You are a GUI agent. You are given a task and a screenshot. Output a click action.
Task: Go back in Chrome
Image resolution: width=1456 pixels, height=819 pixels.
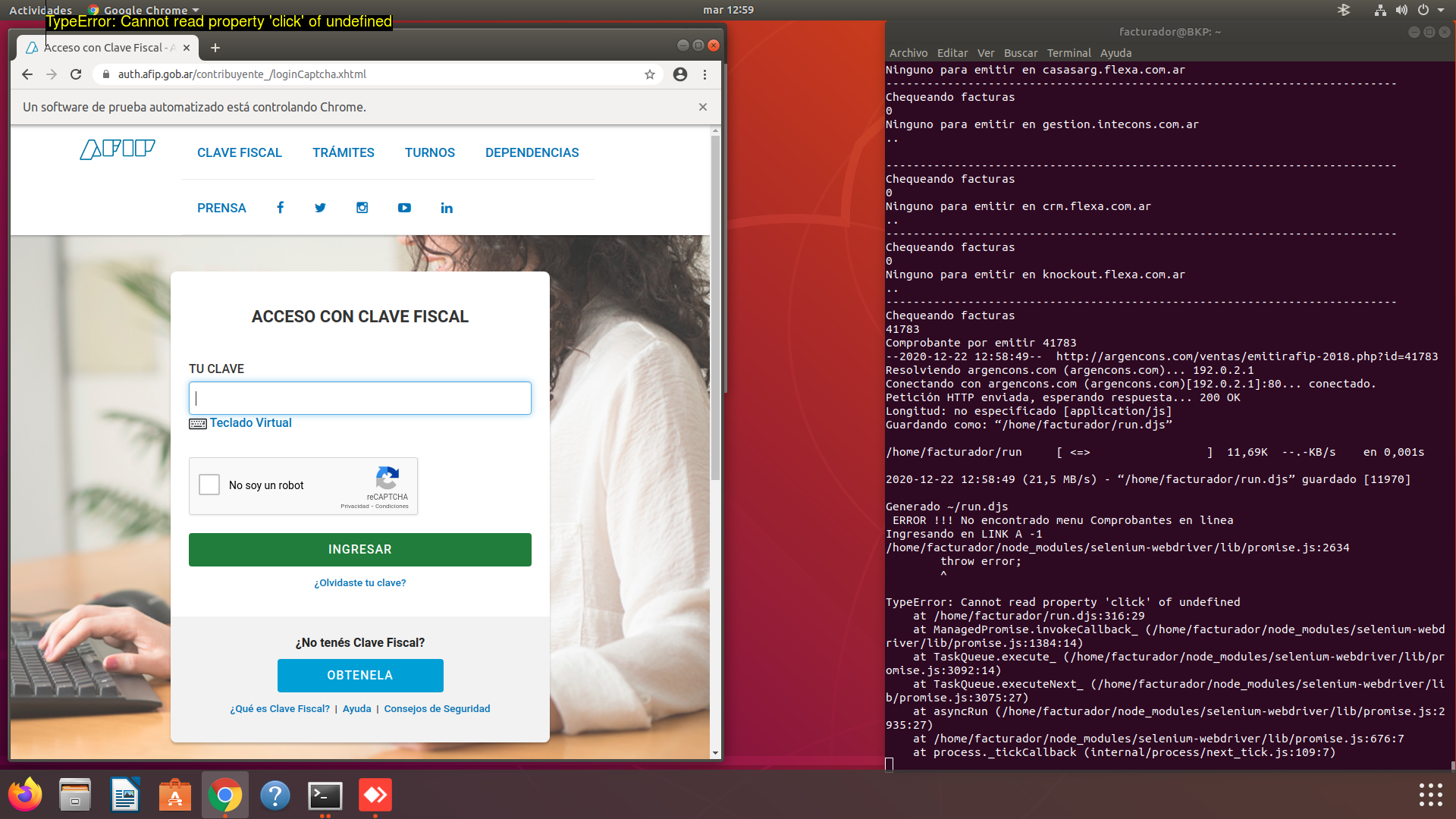tap(27, 74)
